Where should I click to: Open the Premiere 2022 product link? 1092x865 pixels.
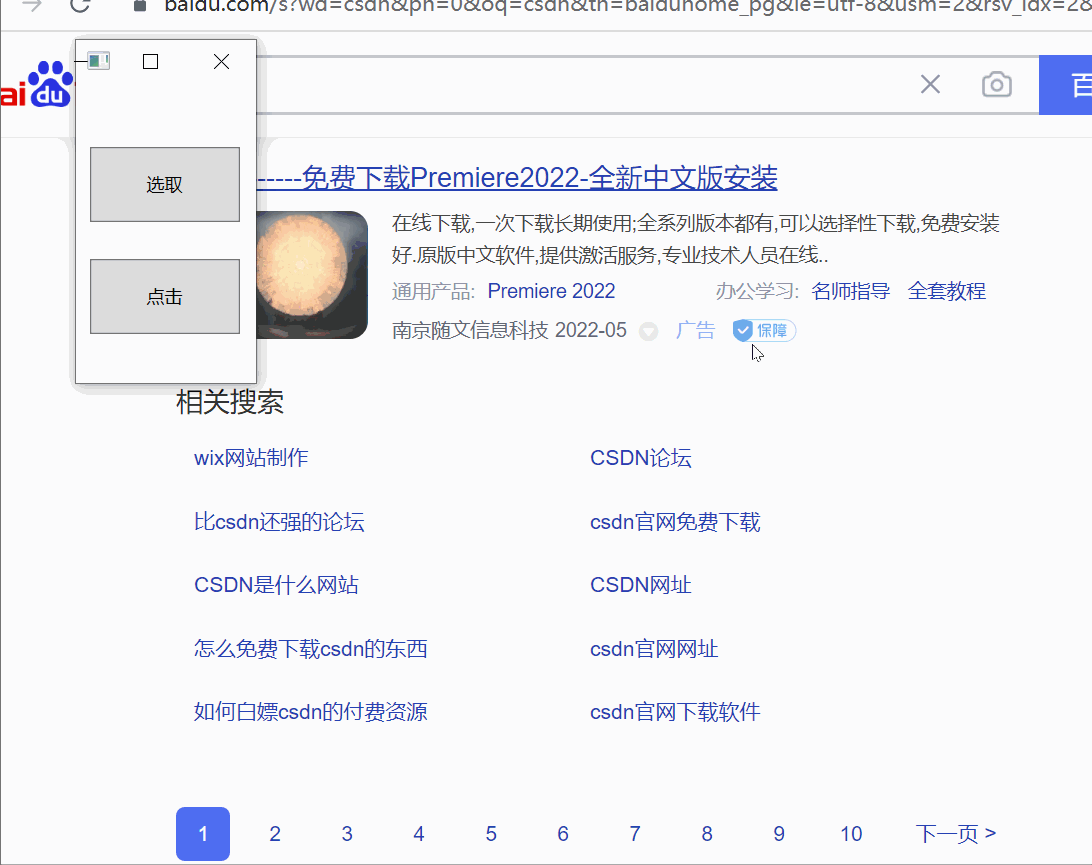551,291
